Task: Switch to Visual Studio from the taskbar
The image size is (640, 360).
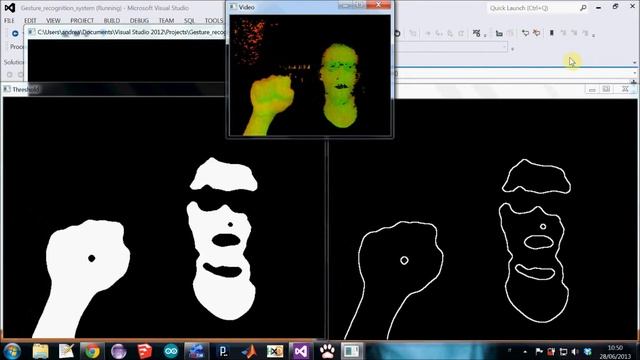Action: click(x=301, y=351)
